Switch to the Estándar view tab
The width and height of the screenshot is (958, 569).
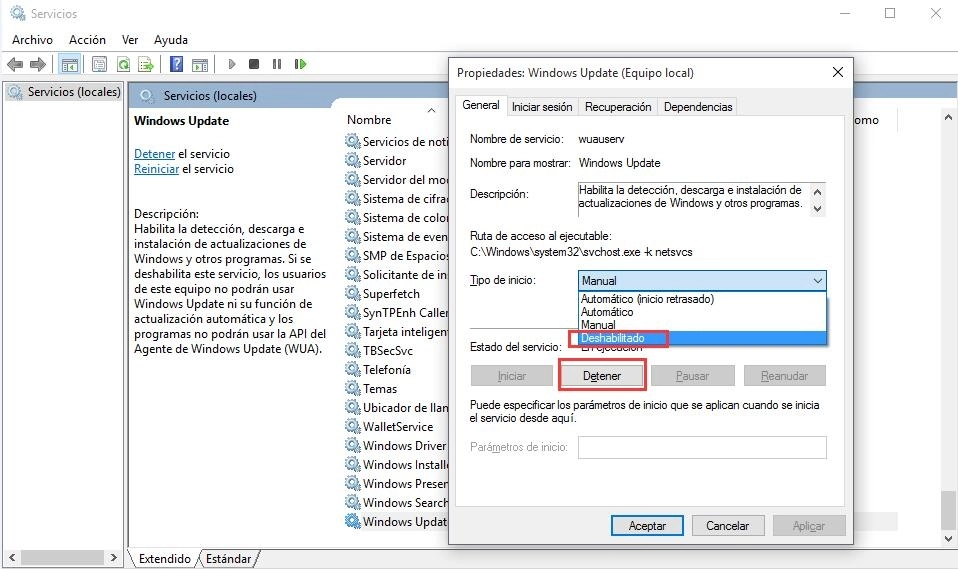pos(228,559)
